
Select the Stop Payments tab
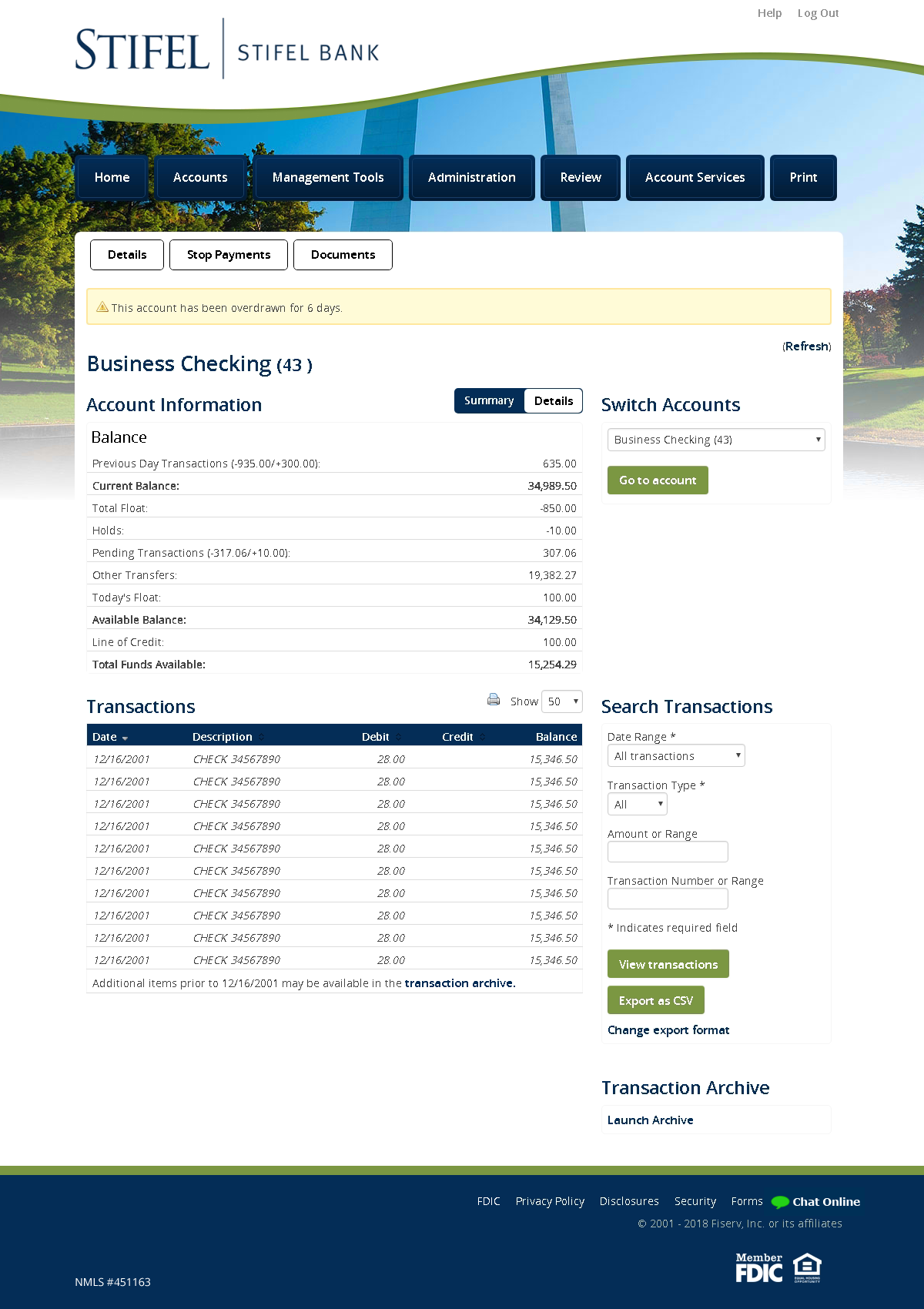pyautogui.click(x=229, y=255)
